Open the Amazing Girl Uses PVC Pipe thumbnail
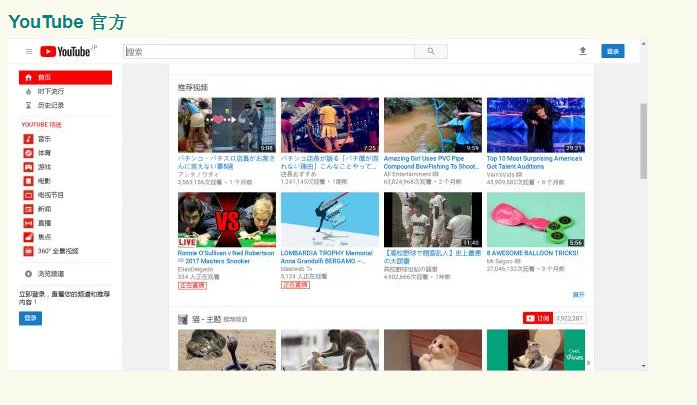This screenshot has width=697, height=405. point(433,125)
